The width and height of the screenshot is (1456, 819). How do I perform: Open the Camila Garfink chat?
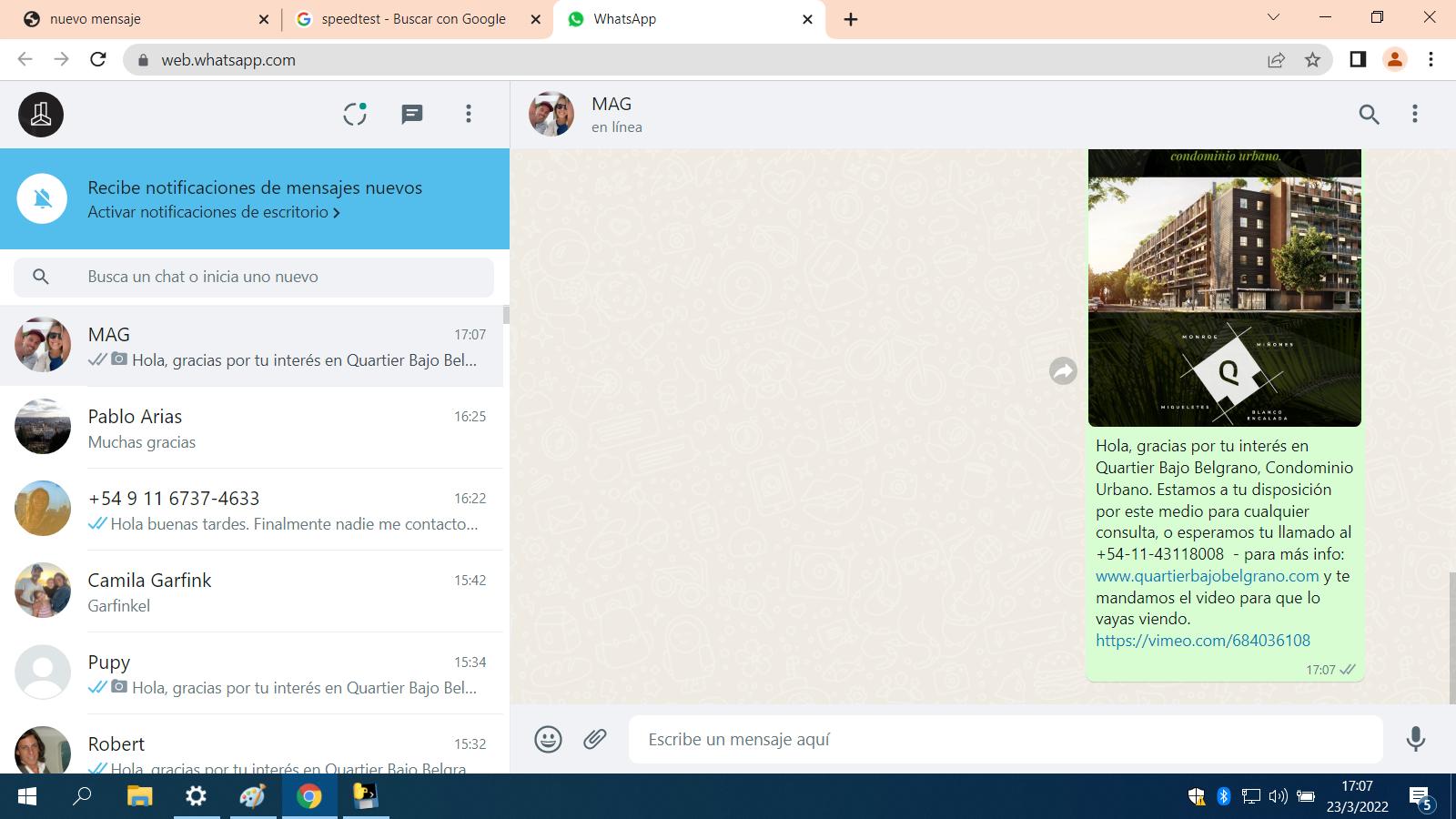tap(251, 592)
